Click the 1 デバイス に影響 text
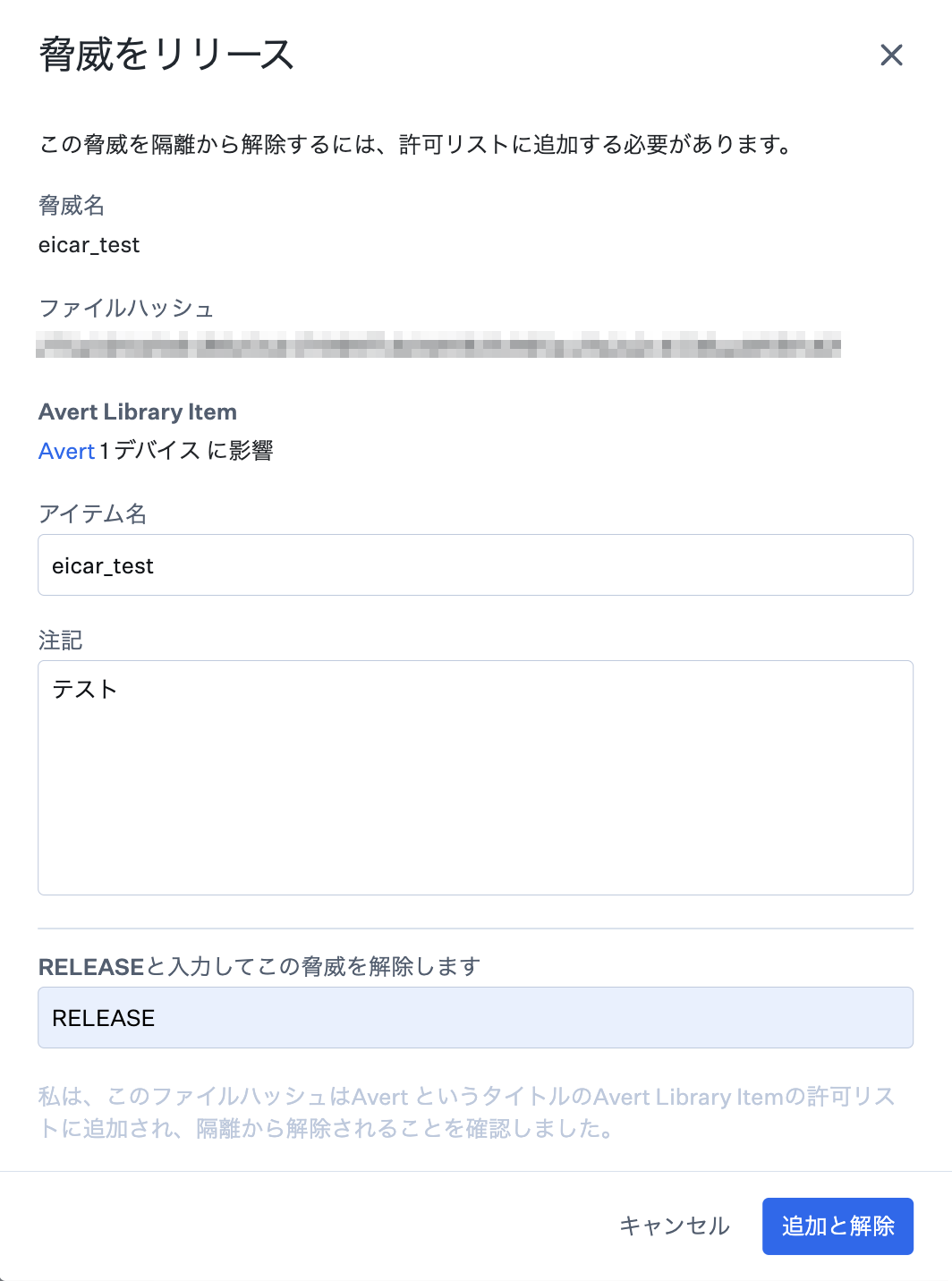Viewport: 952px width, 1281px height. [186, 451]
